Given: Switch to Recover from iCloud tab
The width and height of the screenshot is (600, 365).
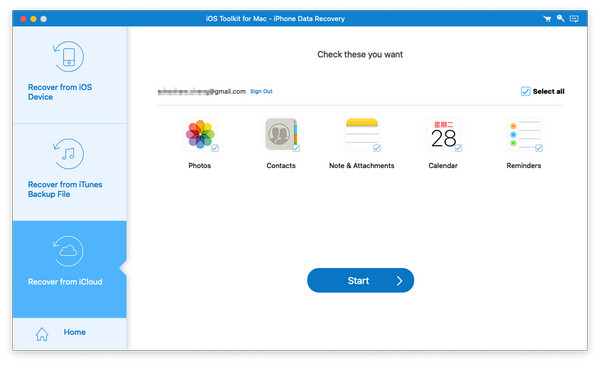Looking at the screenshot, I should click(70, 269).
